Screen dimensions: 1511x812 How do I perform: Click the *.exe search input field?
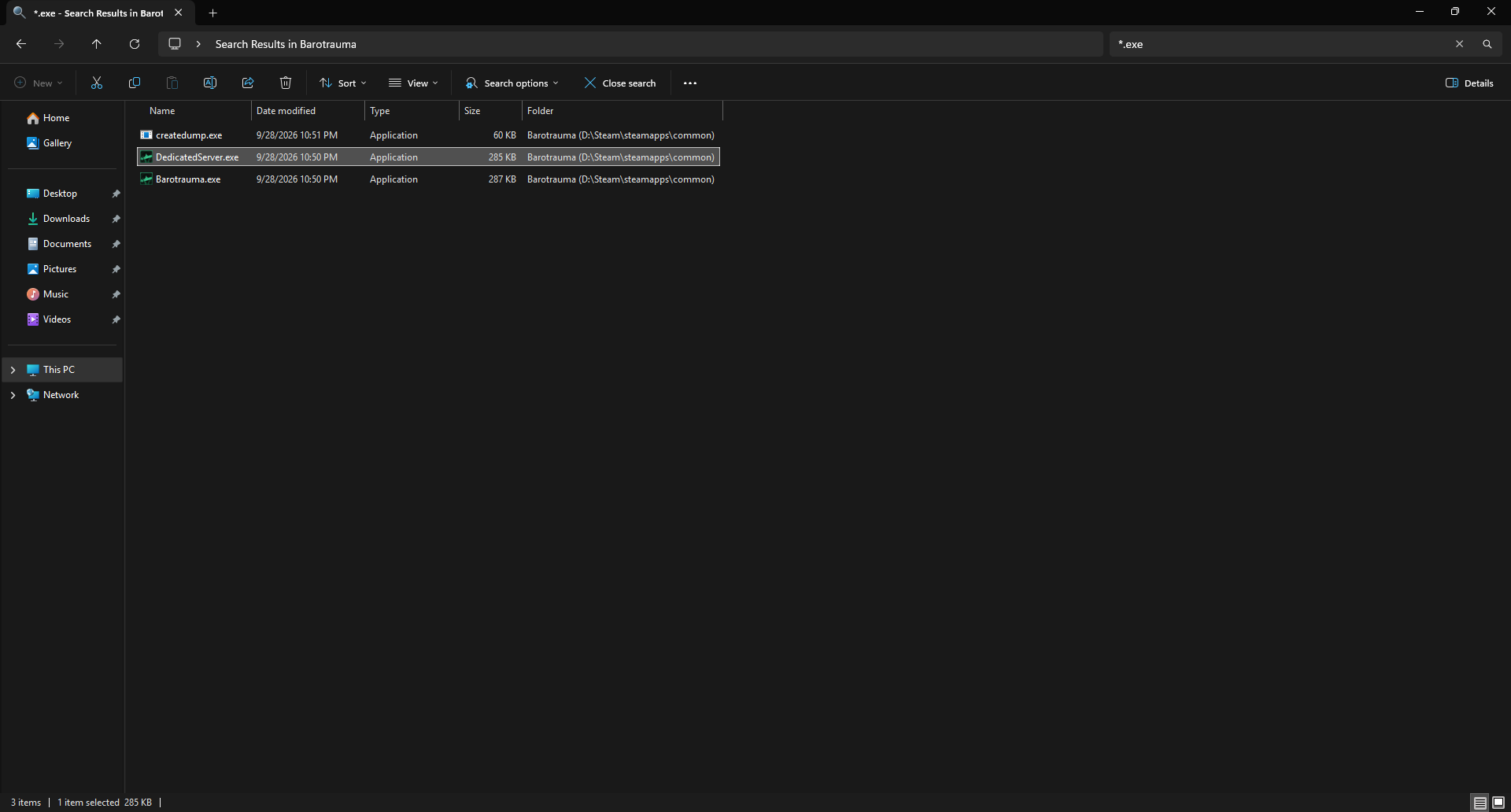(1282, 44)
